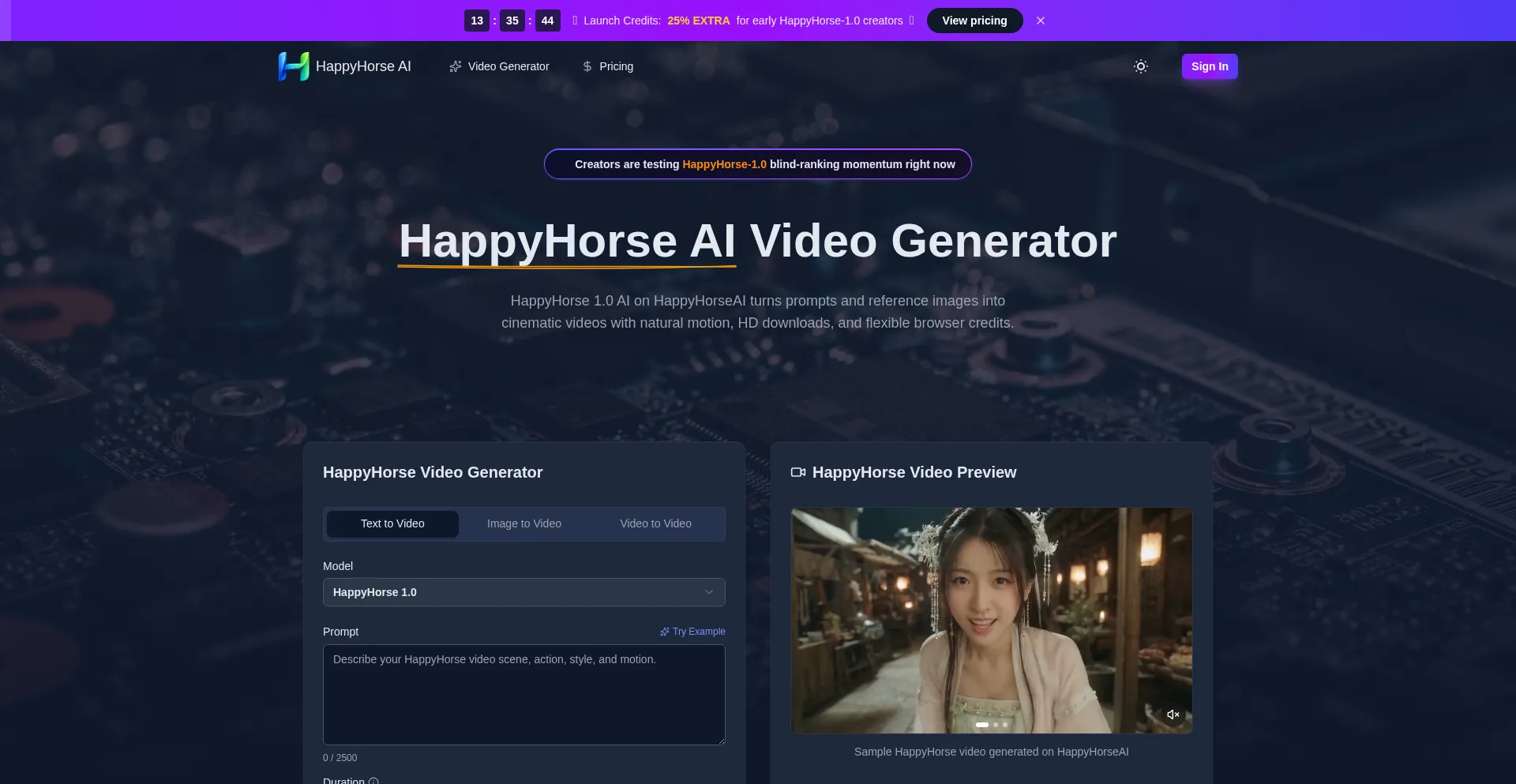Open the Pricing nav link
The width and height of the screenshot is (1516, 784).
point(607,66)
